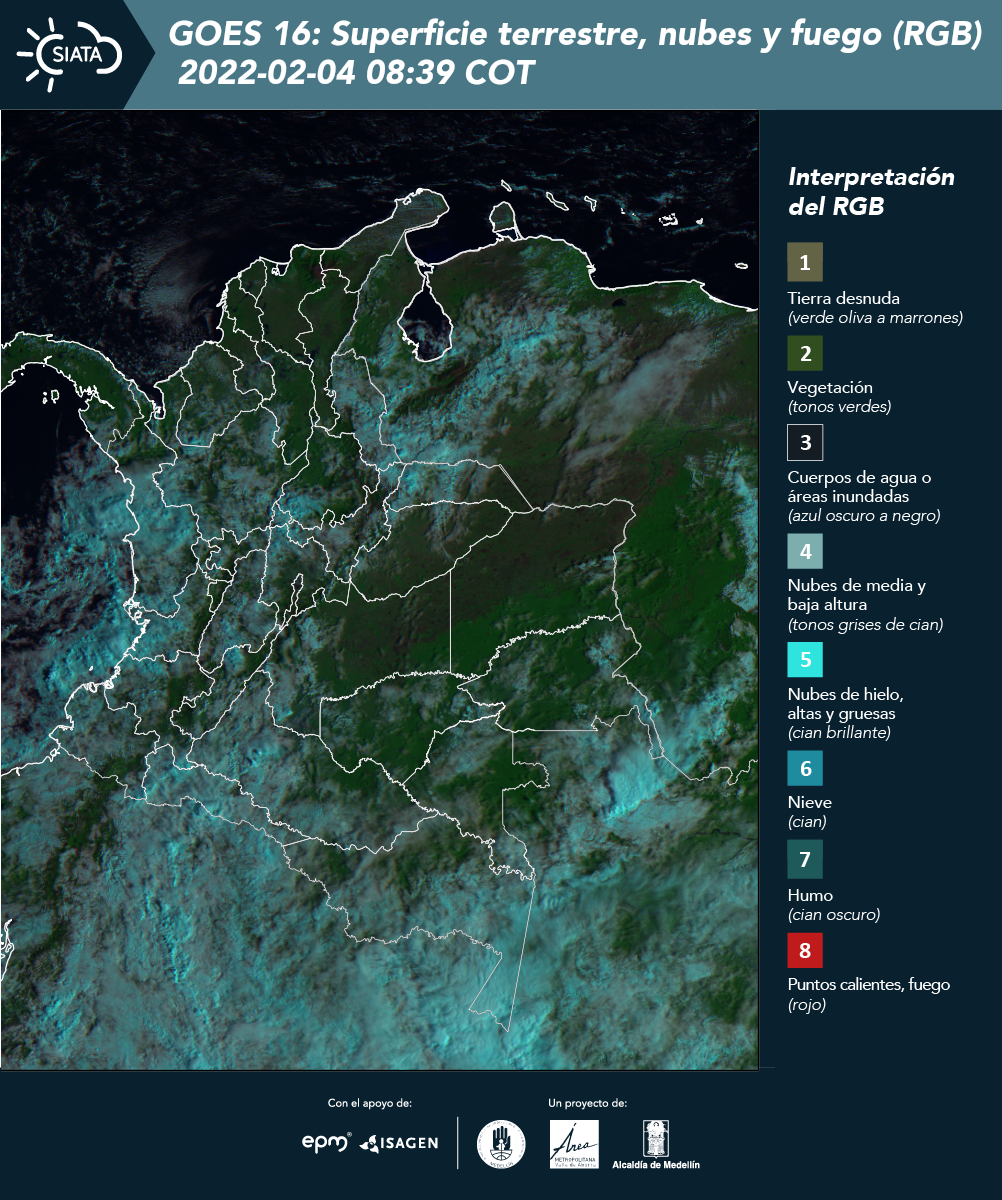Select the '(tonos verdes)' note
Image resolution: width=1002 pixels, height=1200 pixels.
click(x=839, y=407)
